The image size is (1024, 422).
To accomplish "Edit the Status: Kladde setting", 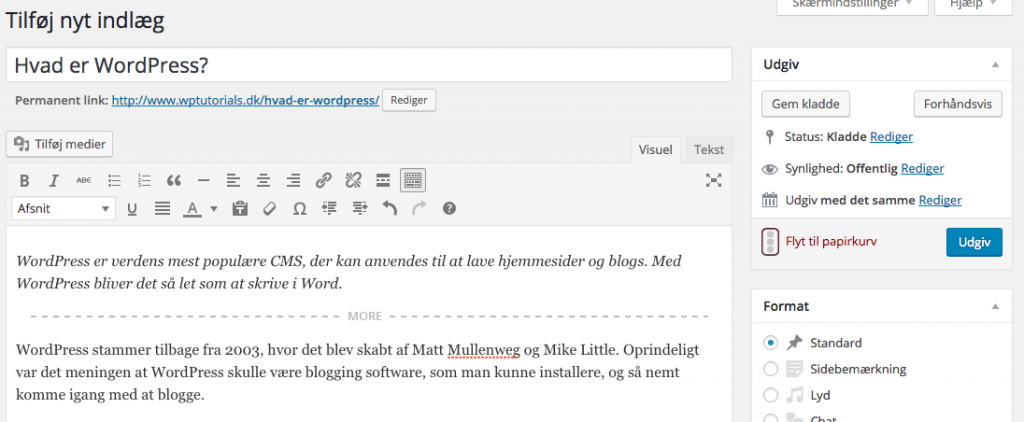I will pos(891,137).
